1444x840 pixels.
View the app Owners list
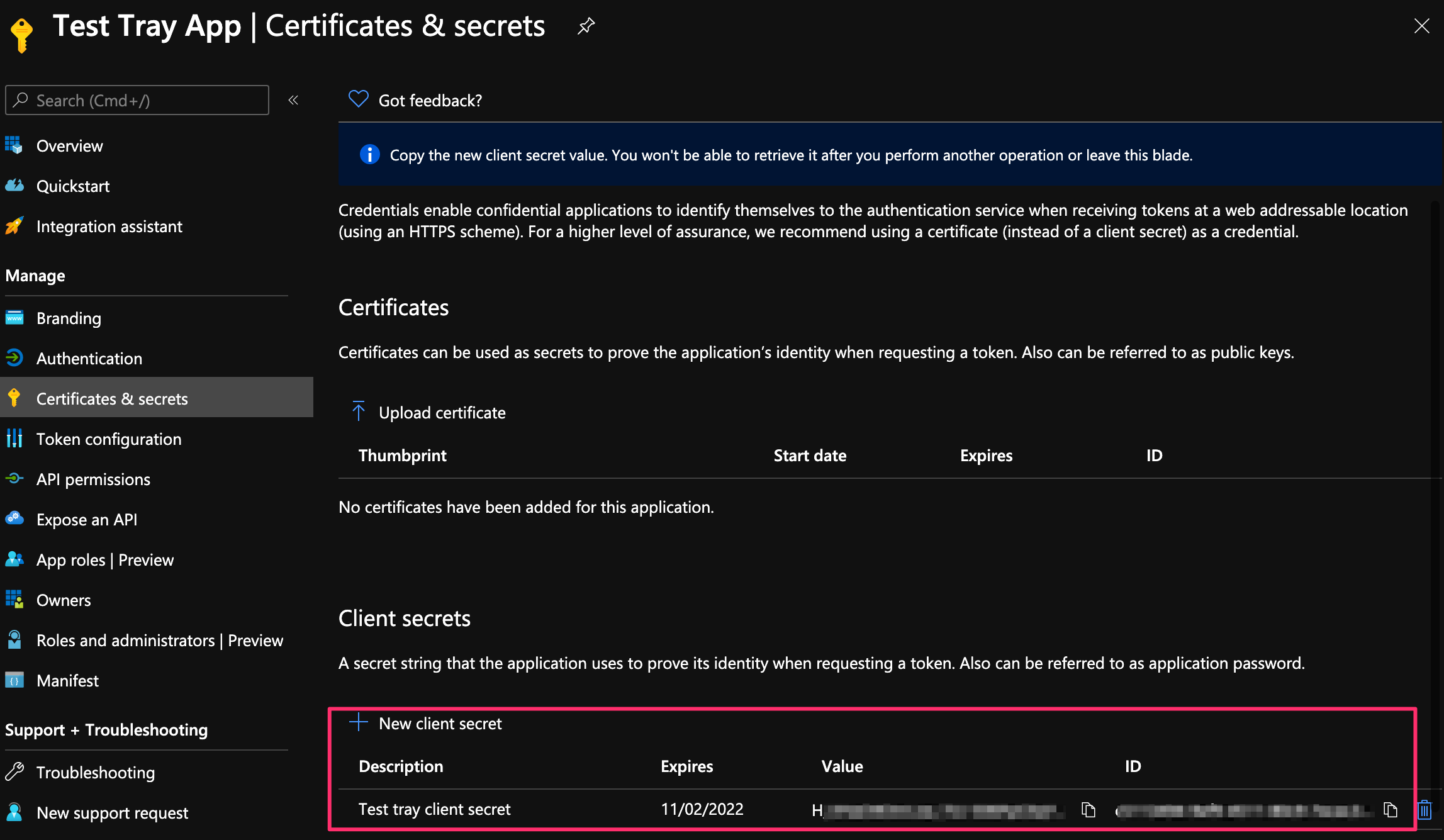click(x=63, y=600)
